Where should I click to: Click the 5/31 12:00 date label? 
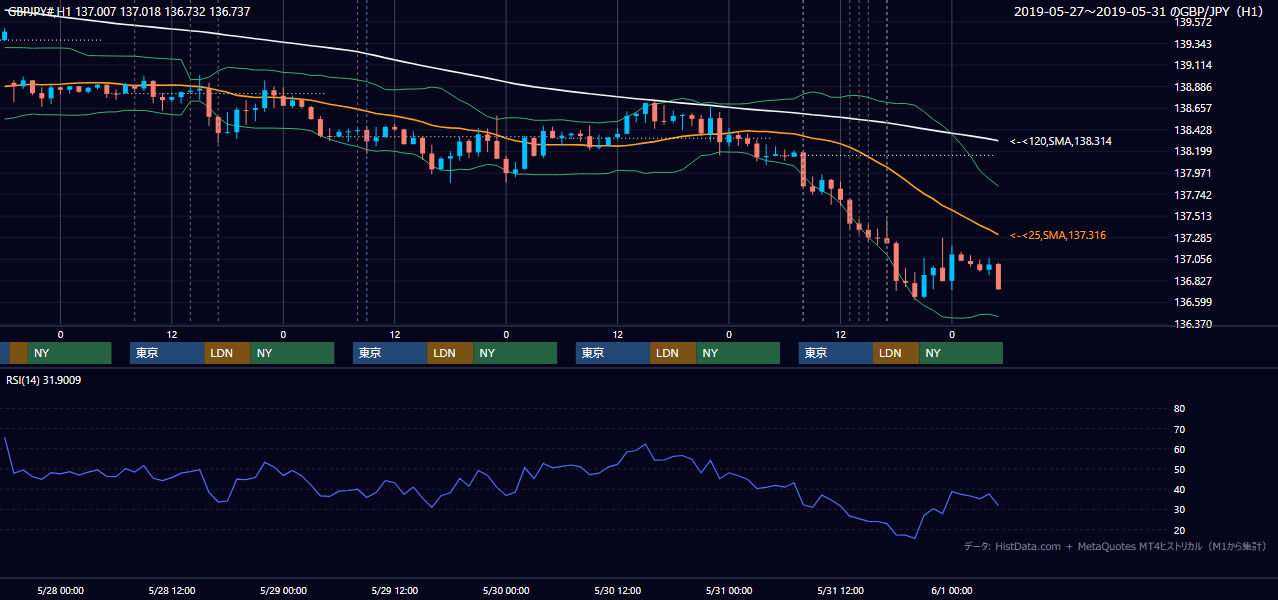point(840,590)
